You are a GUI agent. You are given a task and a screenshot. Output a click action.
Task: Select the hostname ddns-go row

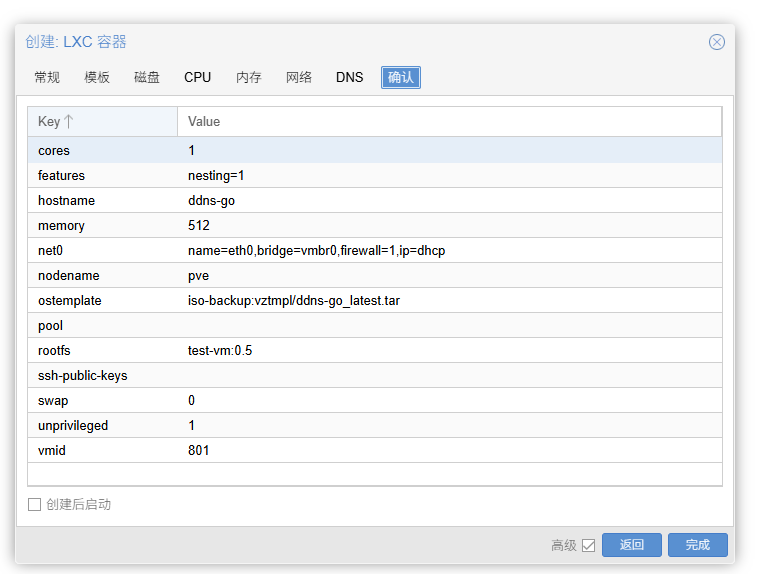(x=374, y=201)
